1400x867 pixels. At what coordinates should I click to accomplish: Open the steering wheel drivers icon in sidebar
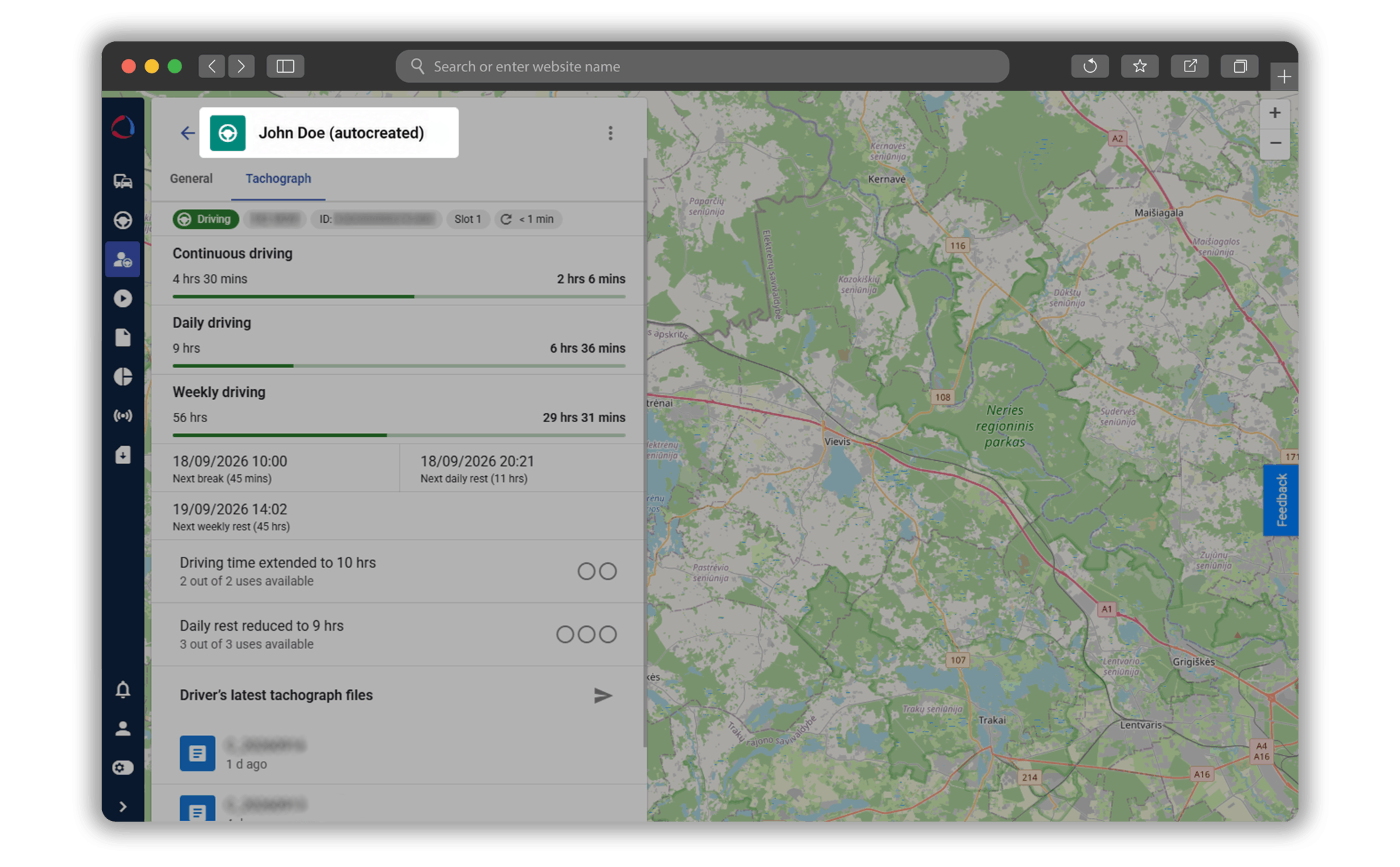coord(123,220)
